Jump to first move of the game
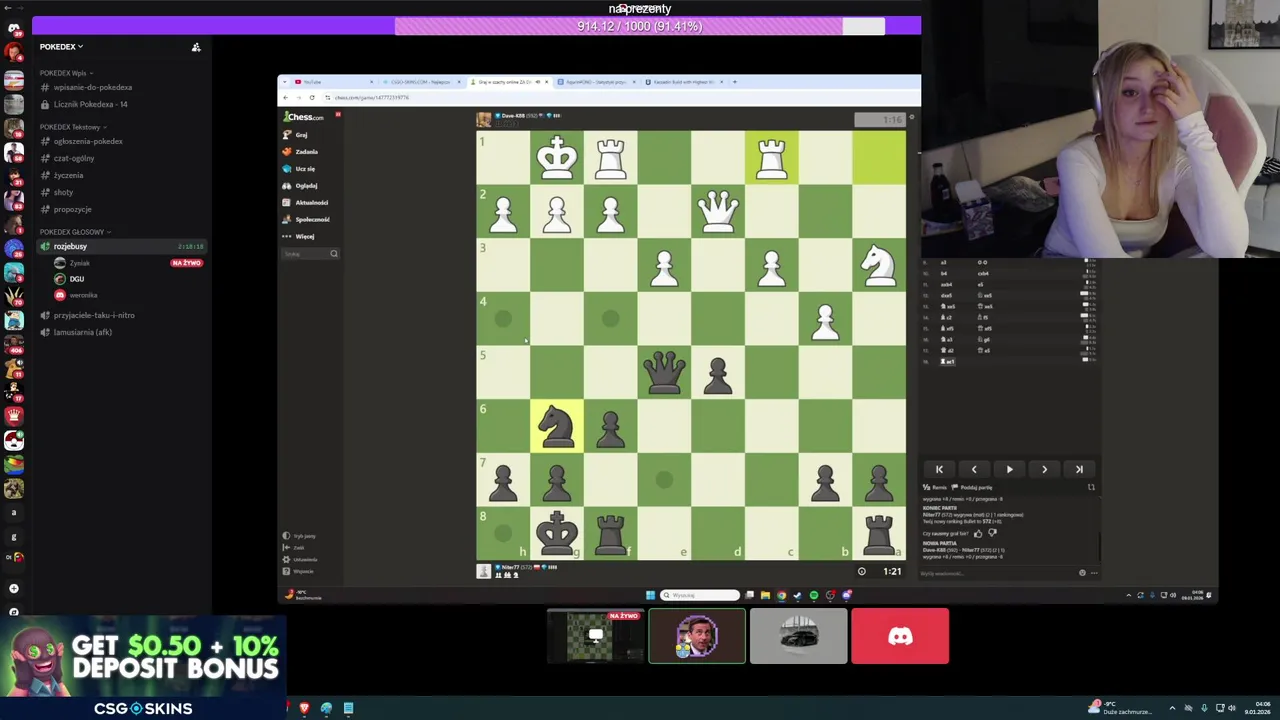This screenshot has width=1280, height=720. [x=939, y=469]
